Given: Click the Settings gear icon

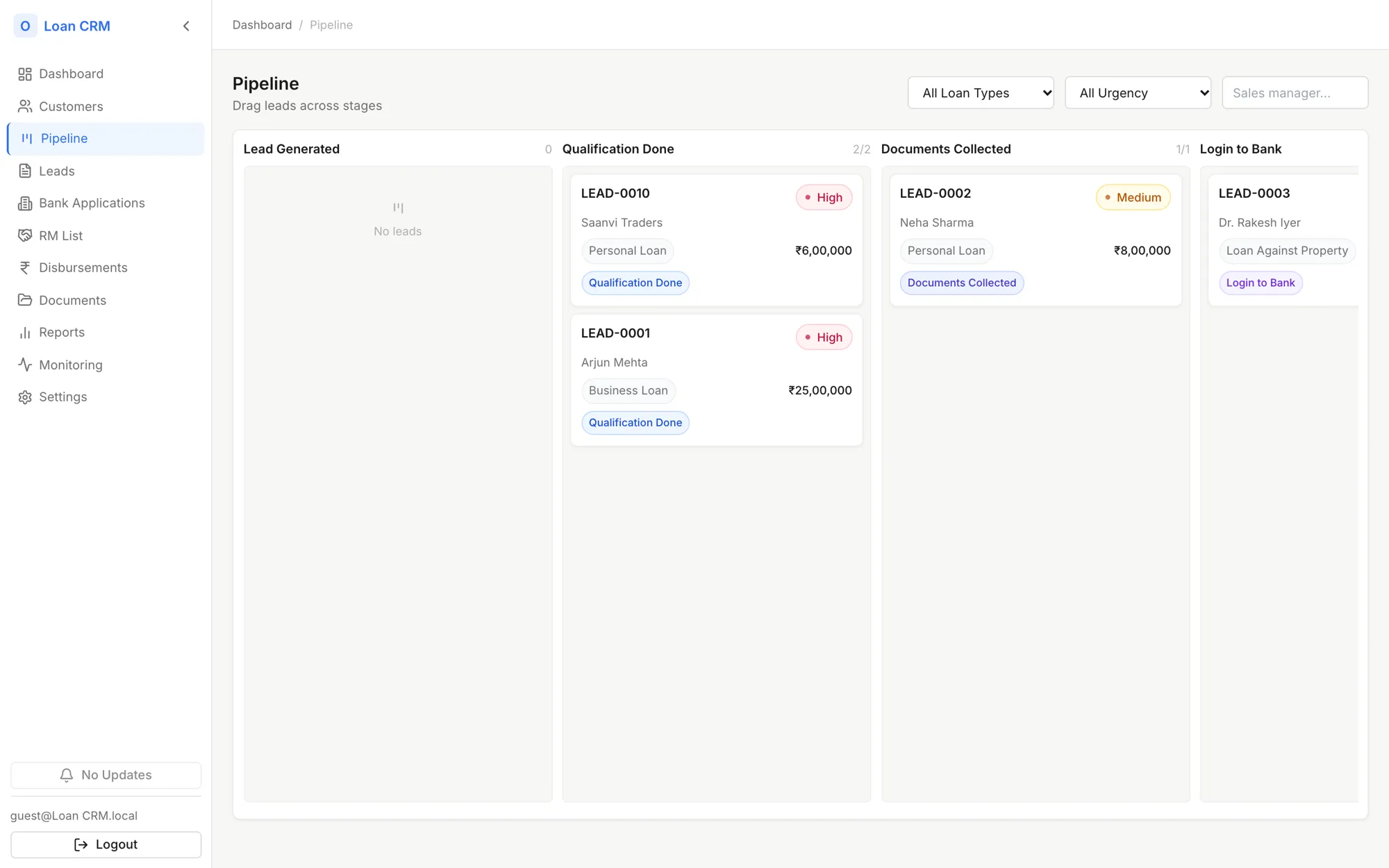Looking at the screenshot, I should (25, 397).
